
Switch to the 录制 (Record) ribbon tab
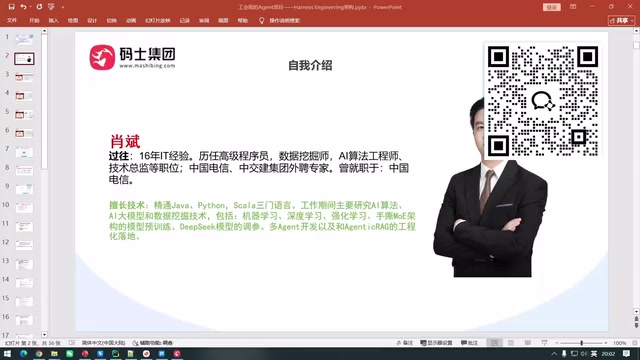point(184,20)
